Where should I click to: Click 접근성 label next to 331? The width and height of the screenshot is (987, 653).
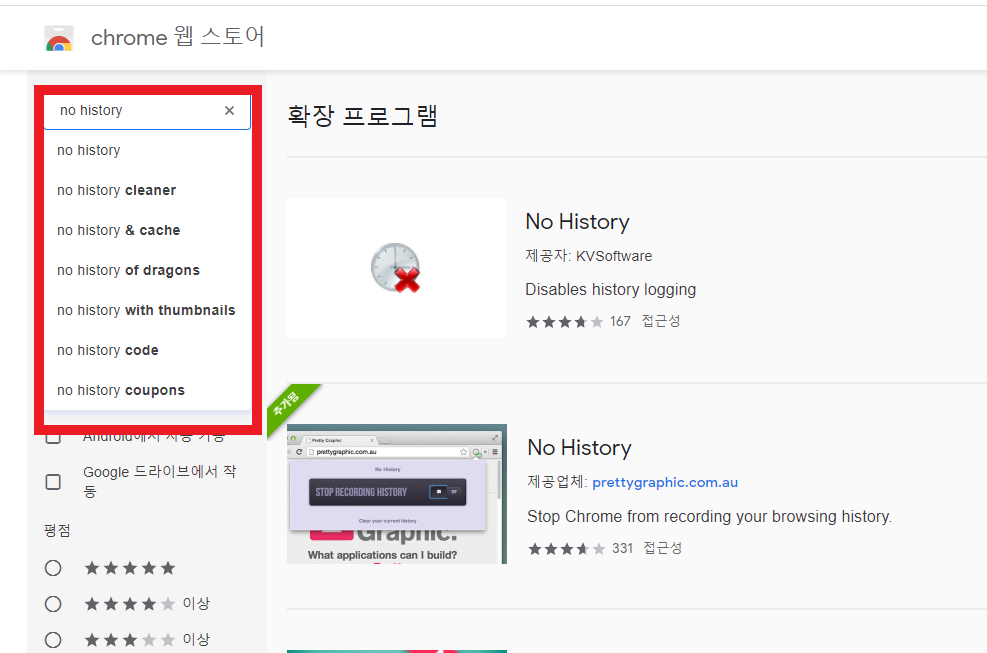(663, 548)
